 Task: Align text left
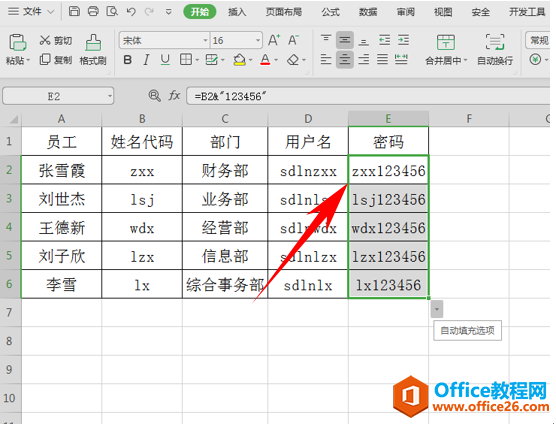tap(326, 59)
